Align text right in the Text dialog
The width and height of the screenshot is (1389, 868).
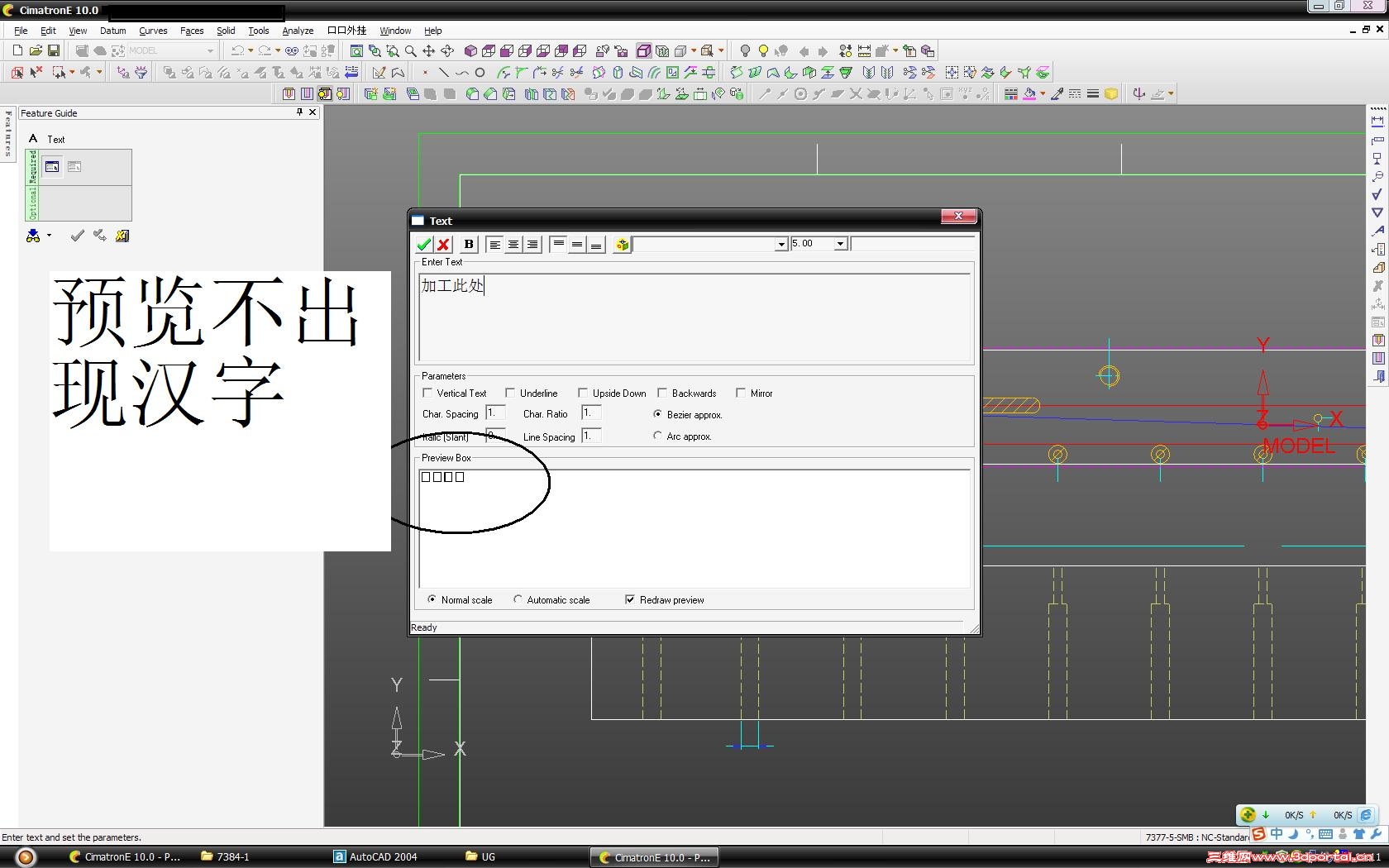coord(532,244)
